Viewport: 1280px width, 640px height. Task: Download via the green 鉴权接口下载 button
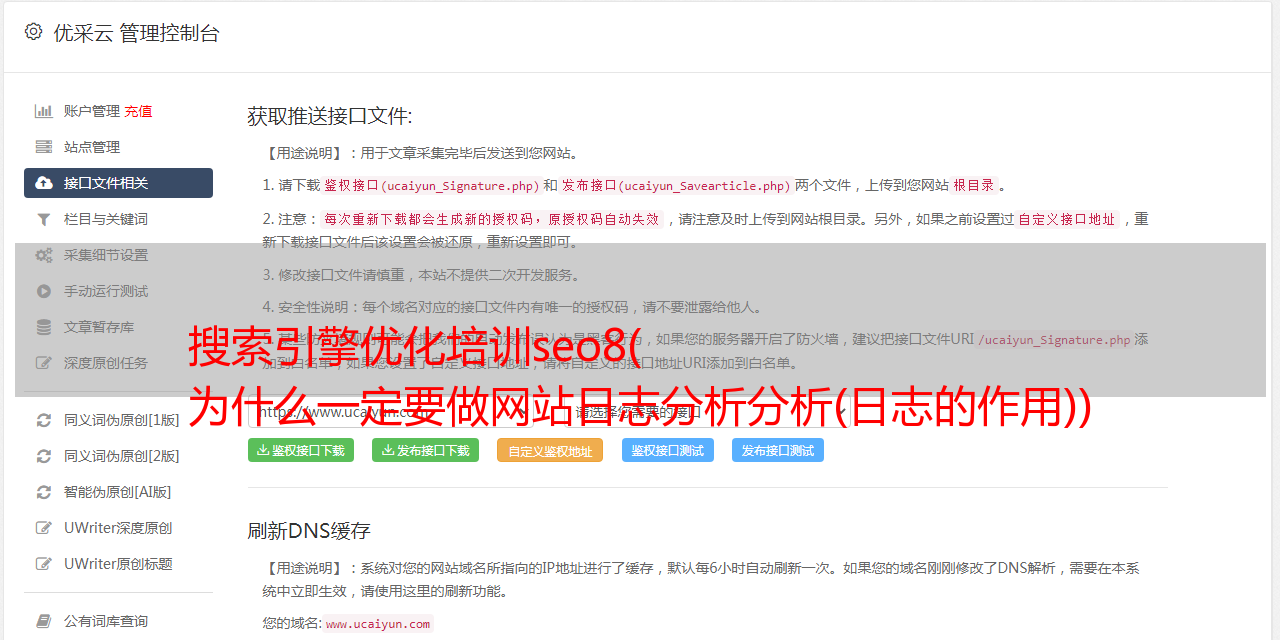click(x=301, y=450)
